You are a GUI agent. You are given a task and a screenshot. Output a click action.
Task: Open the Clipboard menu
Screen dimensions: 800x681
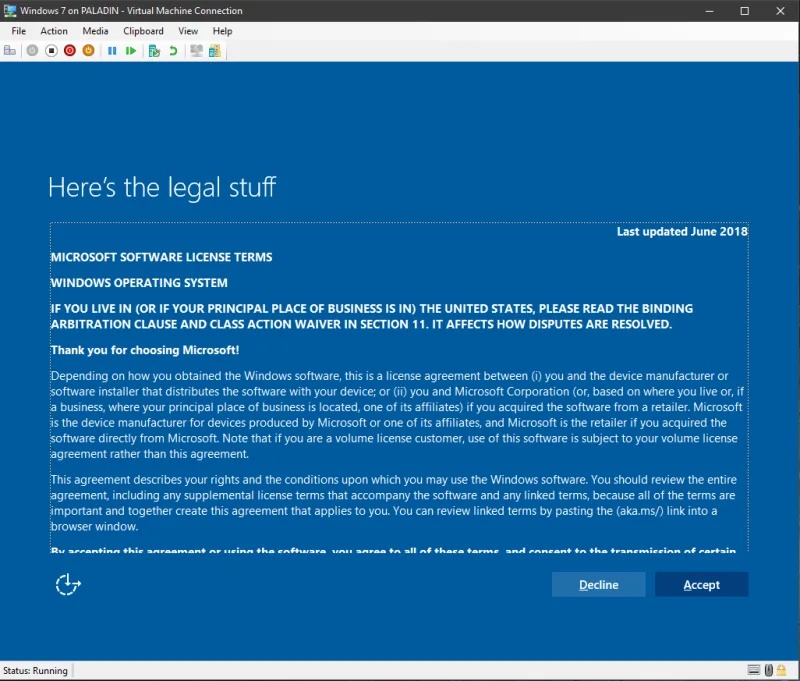coord(143,31)
